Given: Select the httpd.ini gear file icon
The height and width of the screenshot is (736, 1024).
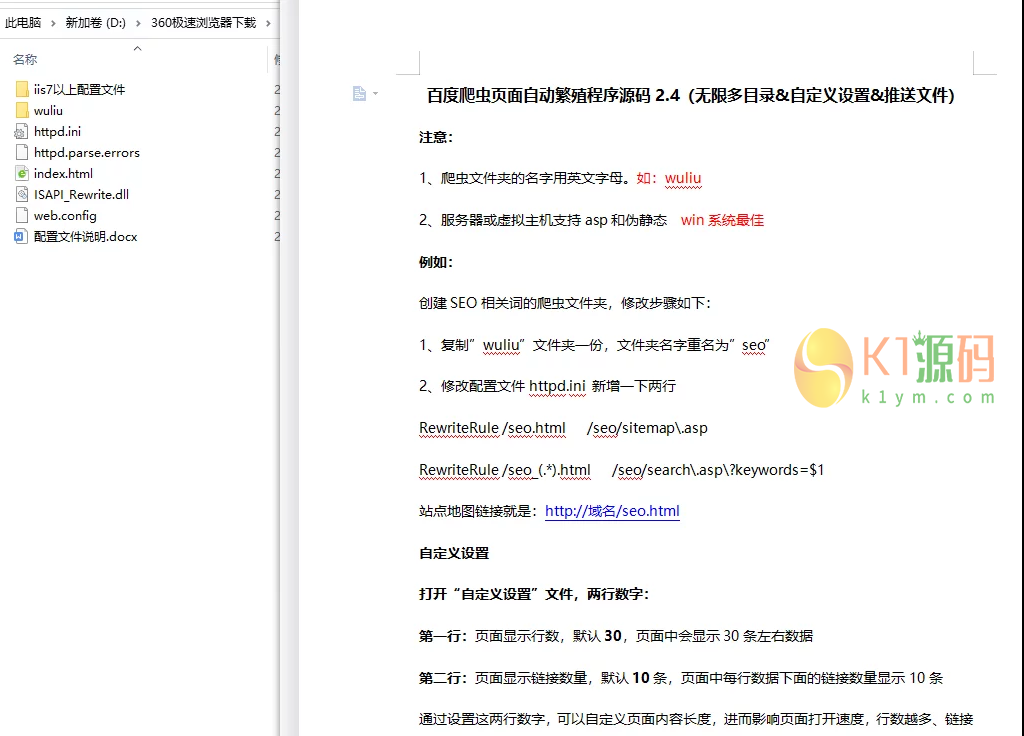Looking at the screenshot, I should 21,131.
